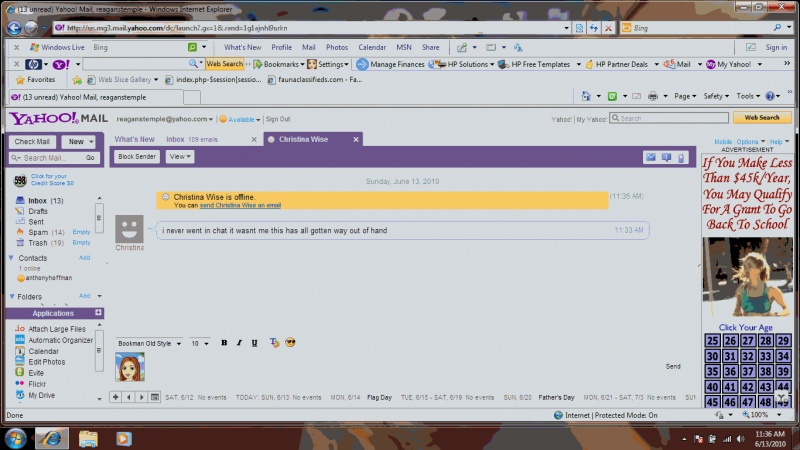The height and width of the screenshot is (450, 800).
Task: Open Windows Explorer folder on taskbar
Action: pyautogui.click(x=88, y=439)
